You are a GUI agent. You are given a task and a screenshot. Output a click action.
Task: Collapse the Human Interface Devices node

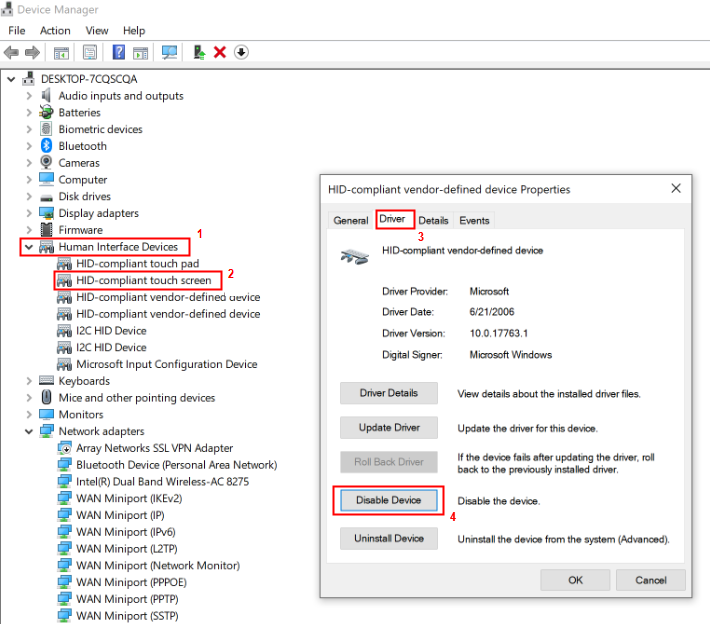pos(29,247)
